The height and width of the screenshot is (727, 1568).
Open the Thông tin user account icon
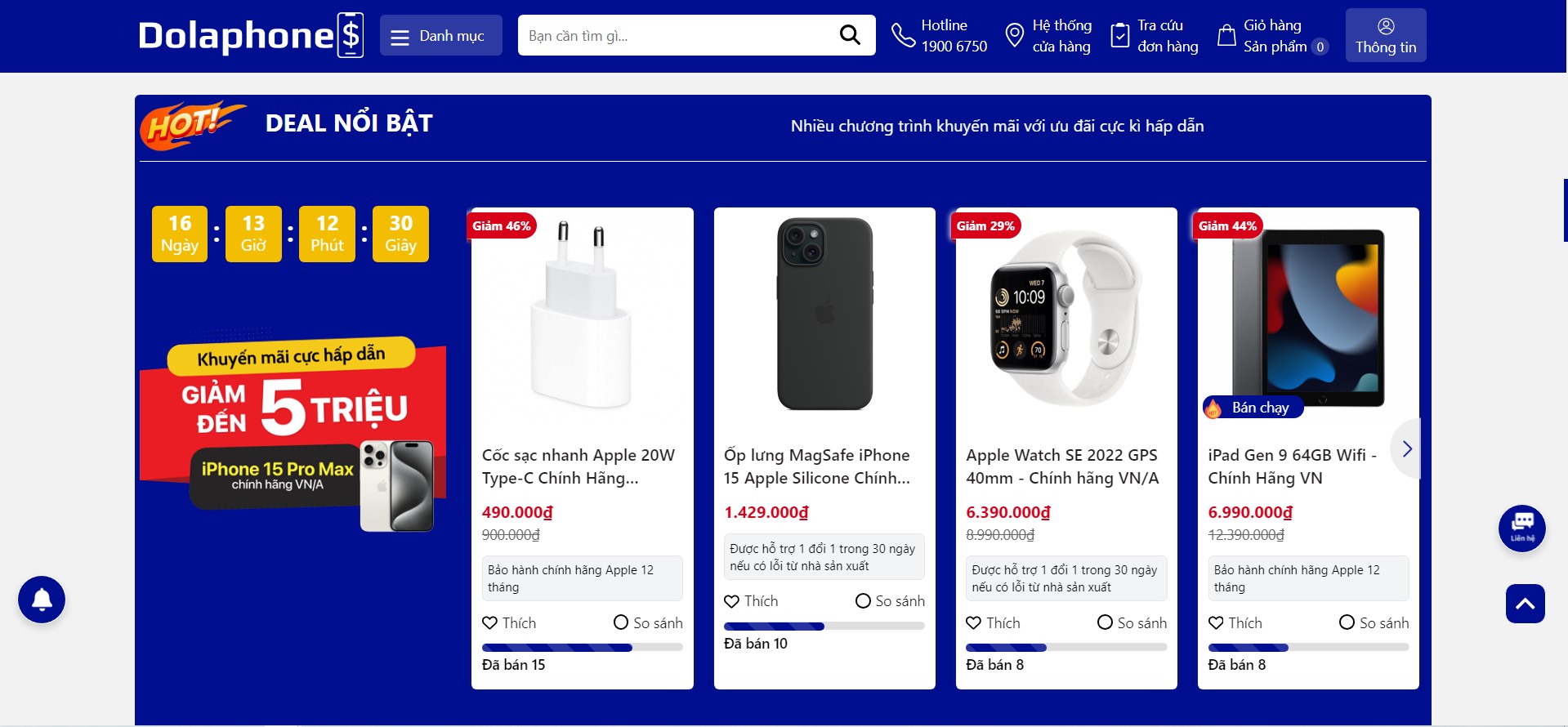[1386, 26]
